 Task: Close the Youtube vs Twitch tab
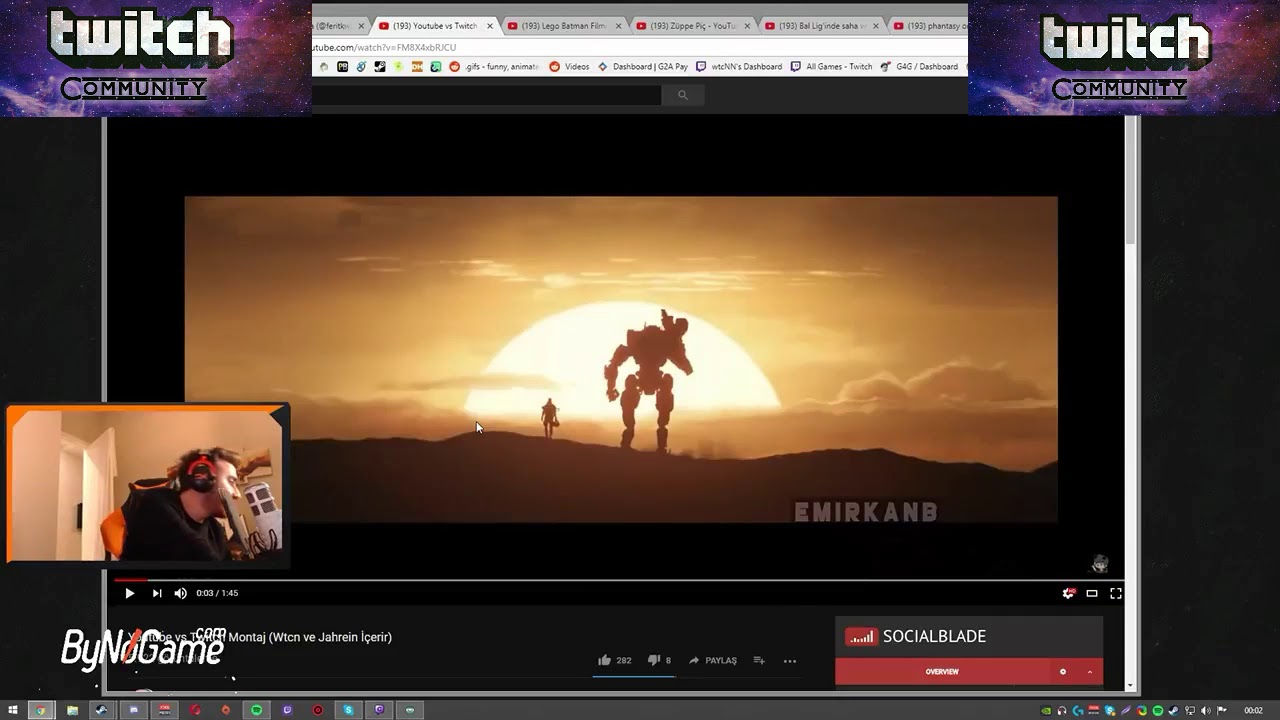[490, 26]
